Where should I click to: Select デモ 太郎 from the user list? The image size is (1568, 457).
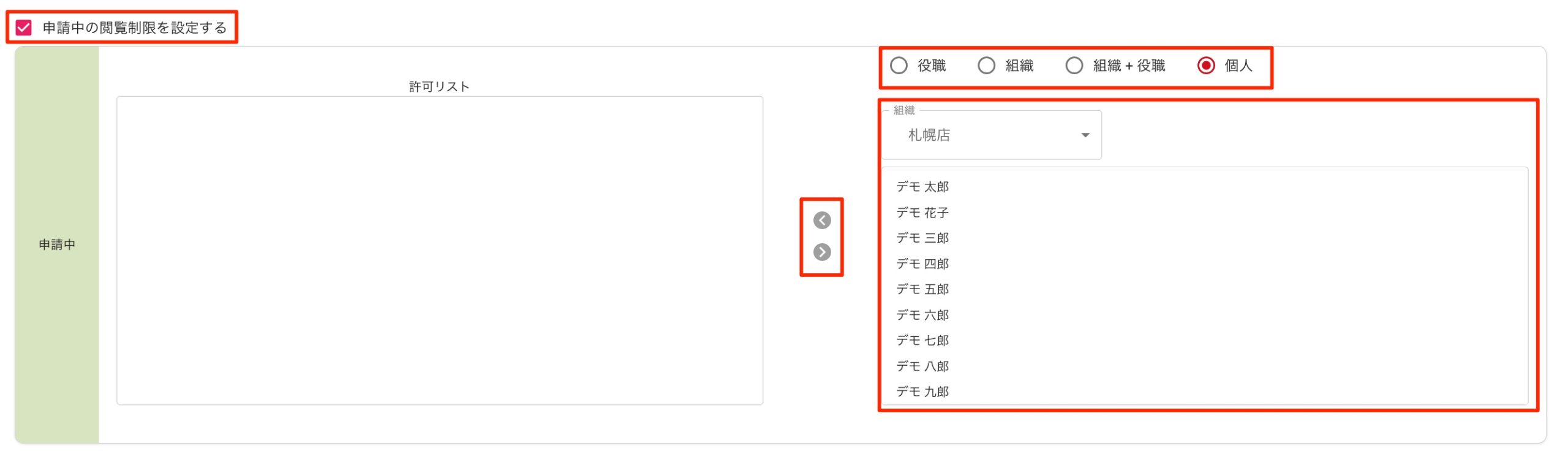[x=922, y=187]
